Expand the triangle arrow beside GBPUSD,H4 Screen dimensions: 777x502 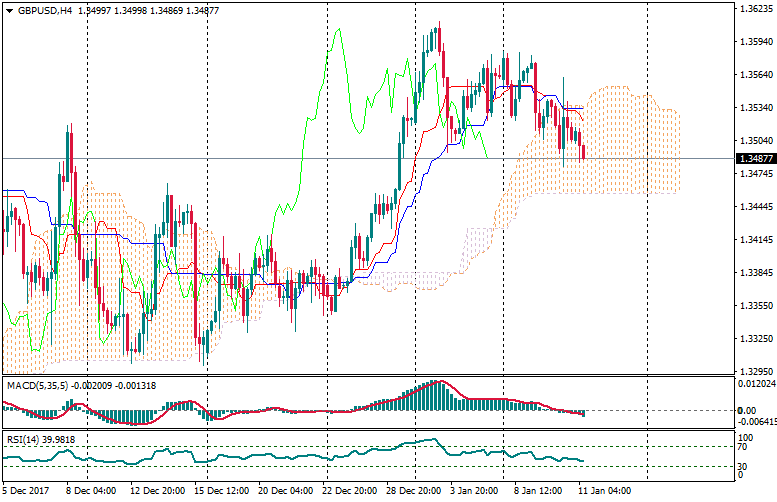[8, 10]
